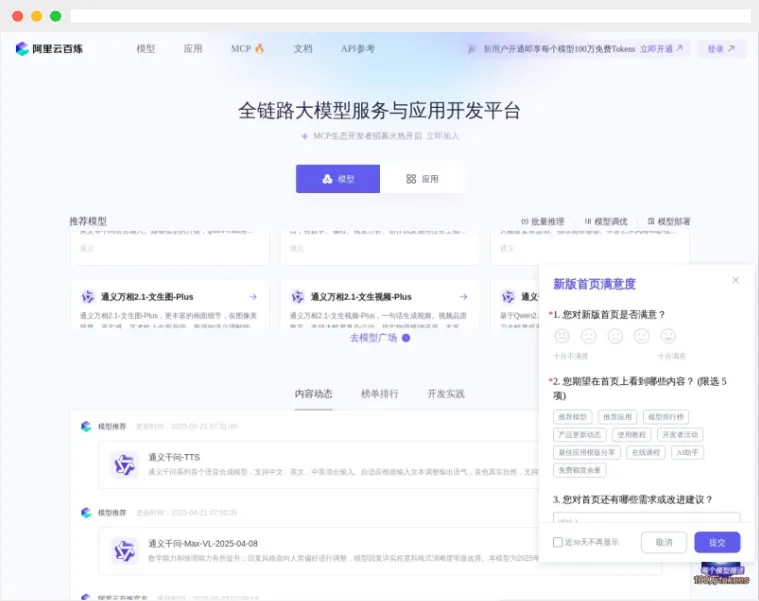This screenshot has height=601, width=759.
Task: Toggle the 推荐模型 option tag
Action: [x=573, y=417]
